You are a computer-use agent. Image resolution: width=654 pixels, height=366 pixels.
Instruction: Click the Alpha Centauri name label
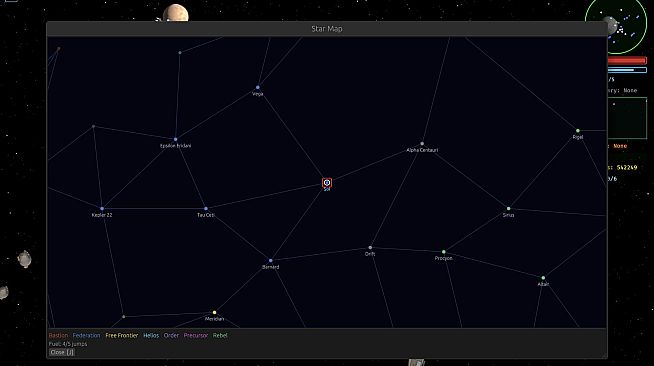(422, 150)
